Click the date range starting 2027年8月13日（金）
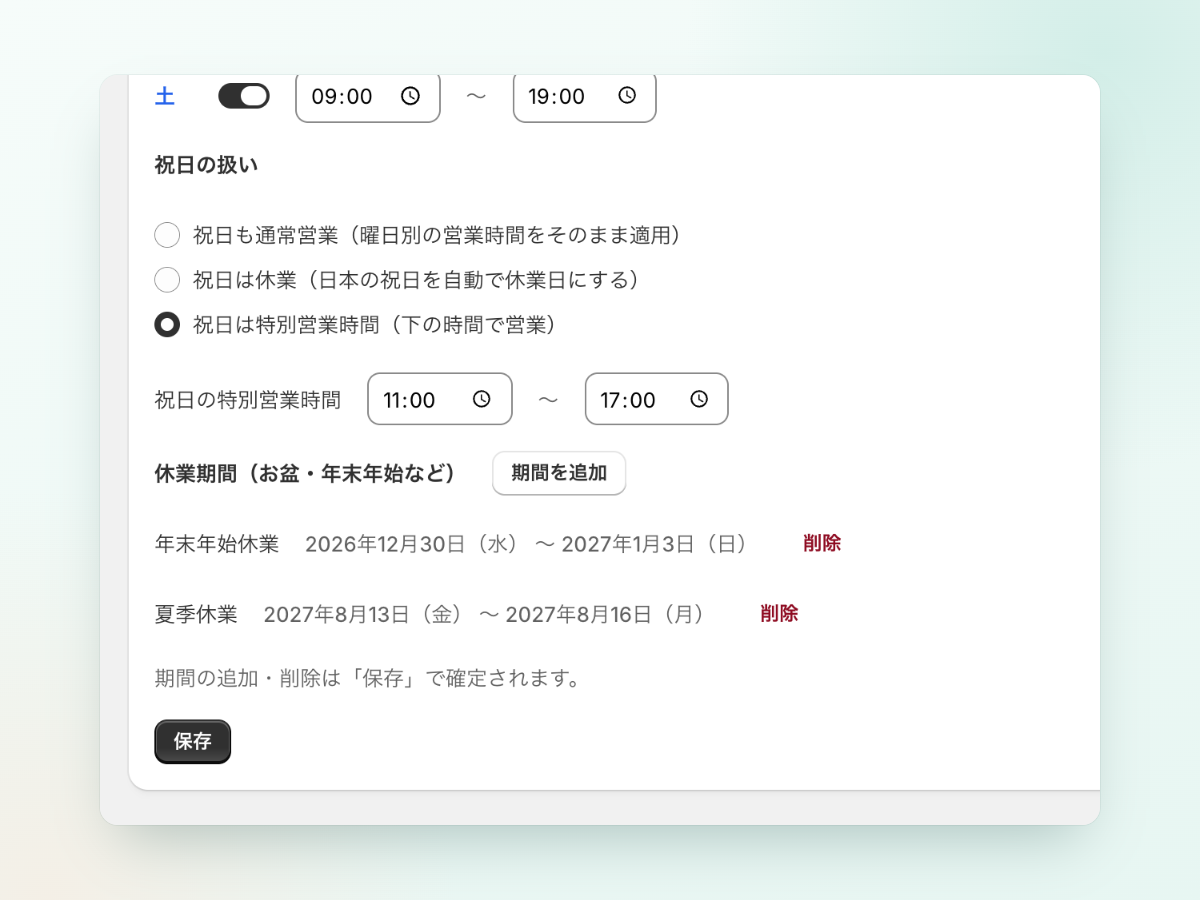The width and height of the screenshot is (1200, 900). (x=485, y=613)
